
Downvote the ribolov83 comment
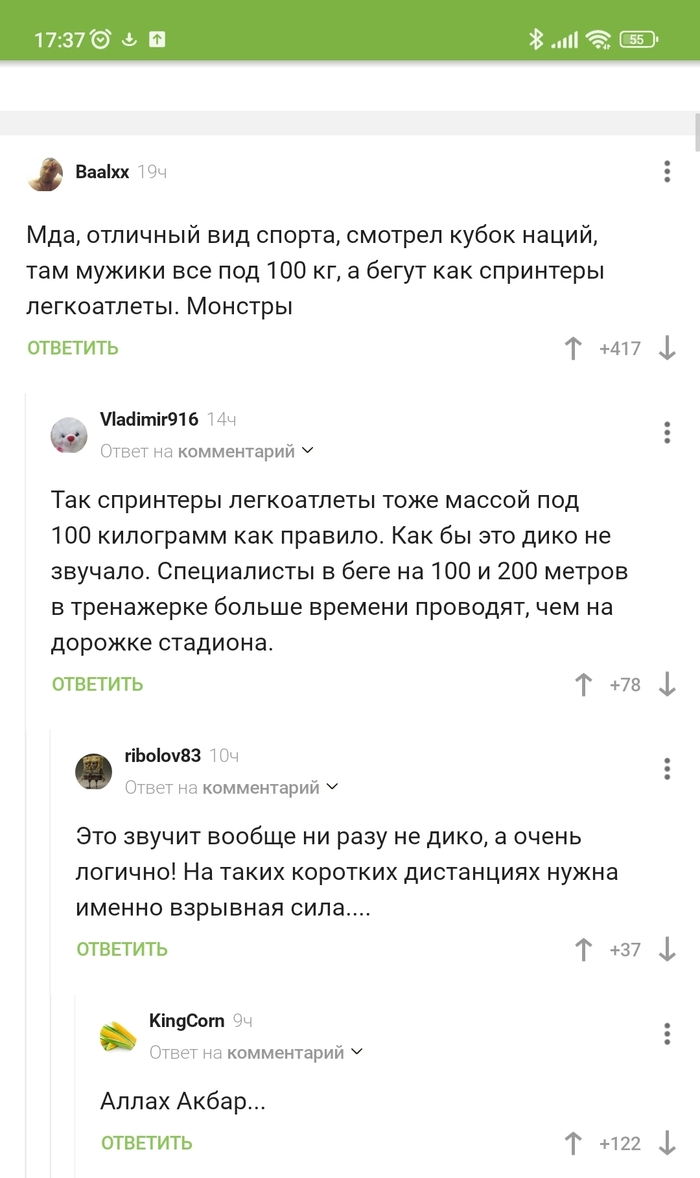(x=668, y=949)
